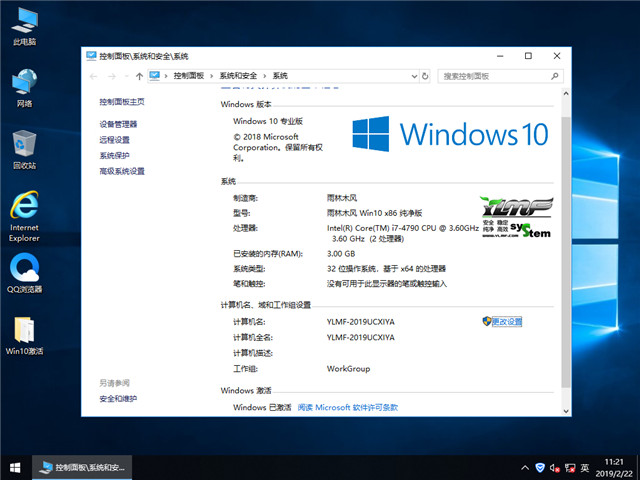
Task: Click the vertical scrollbar thumb
Action: (x=566, y=252)
